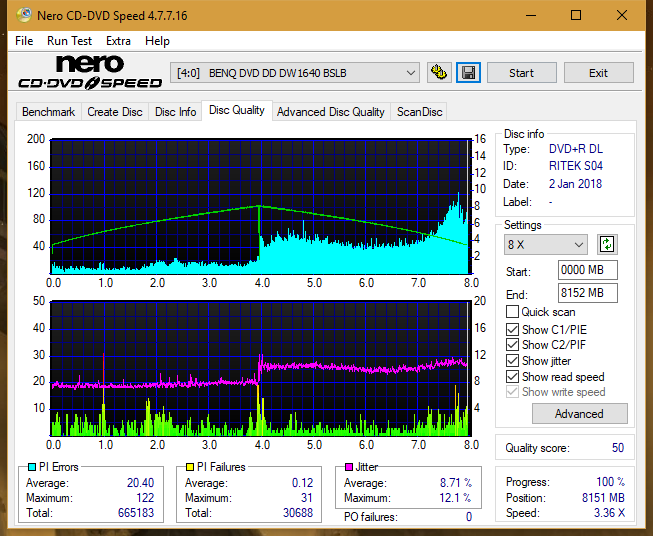Viewport: 653px width, 536px height.
Task: Open the ScanDisc tab
Action: [x=419, y=112]
